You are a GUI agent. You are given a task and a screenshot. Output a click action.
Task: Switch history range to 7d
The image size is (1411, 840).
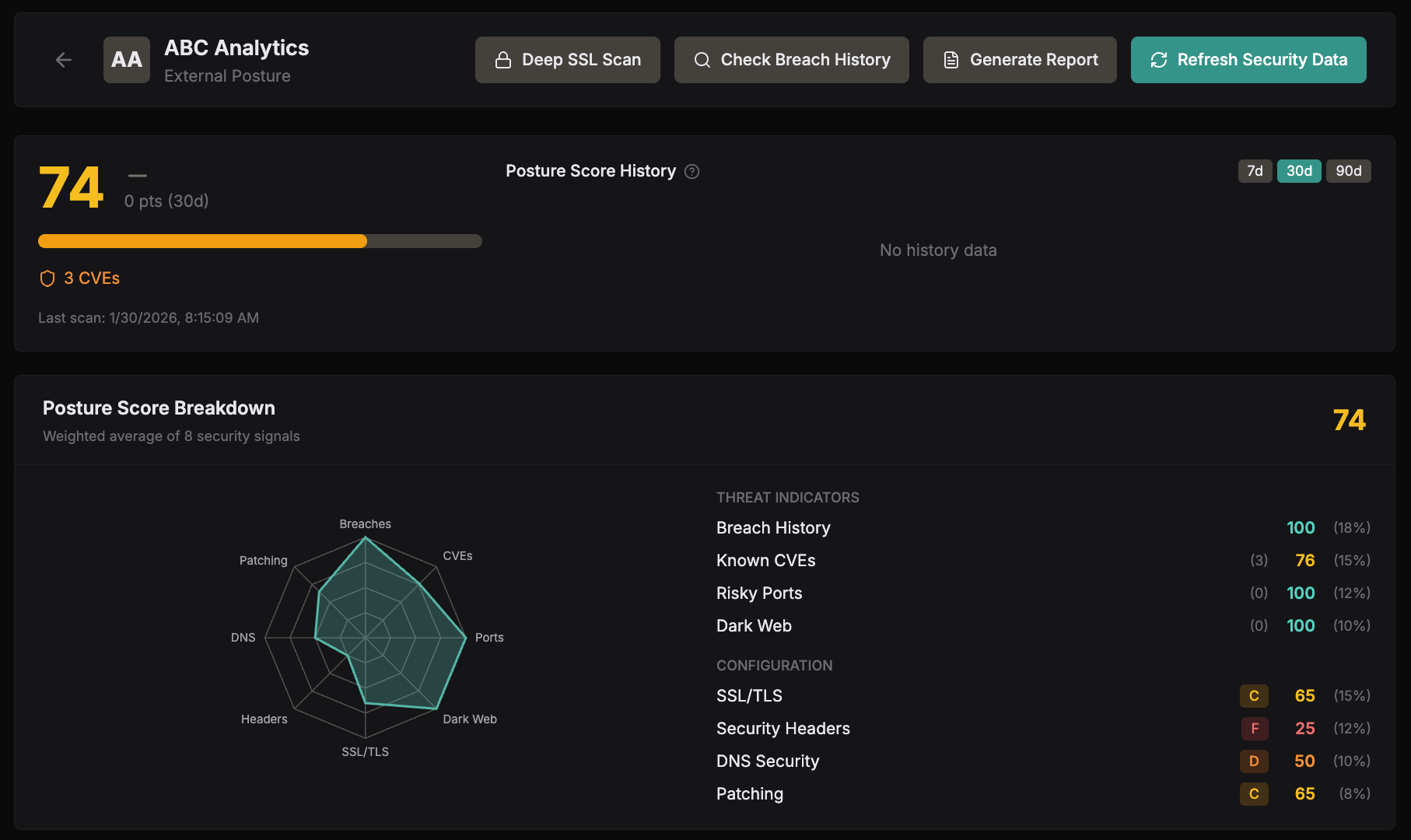pos(1255,171)
